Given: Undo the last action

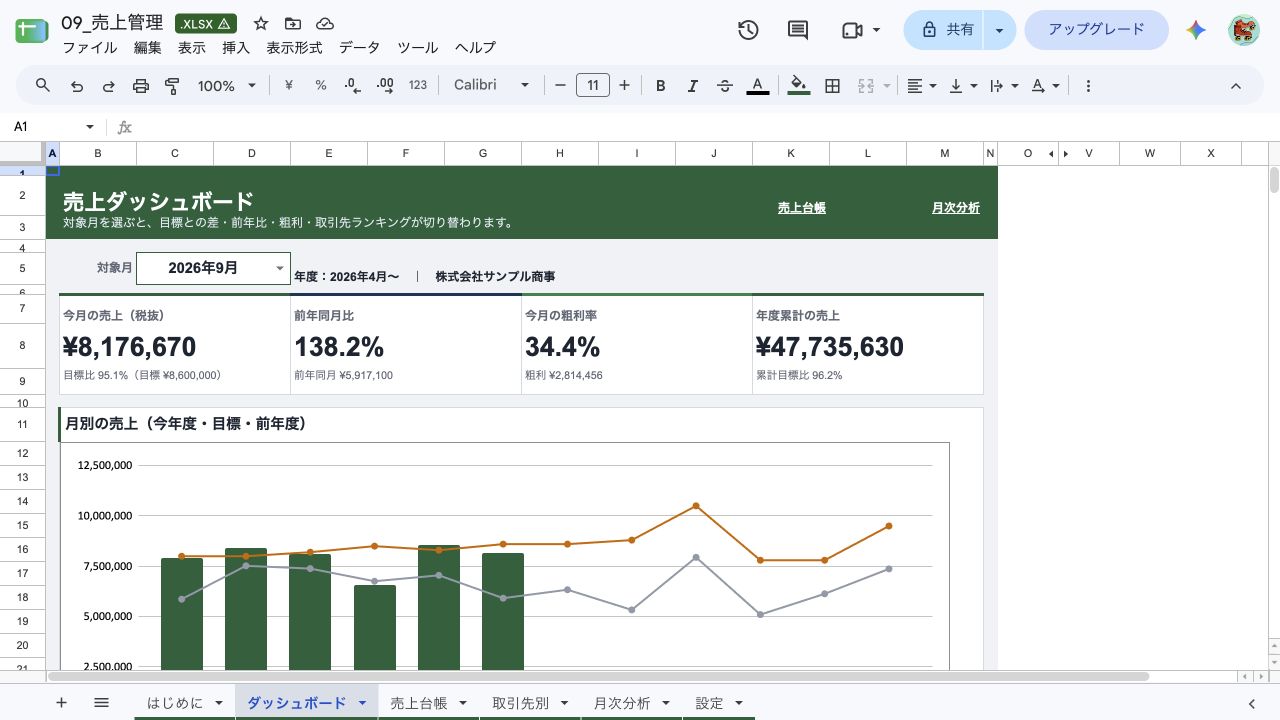Looking at the screenshot, I should point(77,86).
